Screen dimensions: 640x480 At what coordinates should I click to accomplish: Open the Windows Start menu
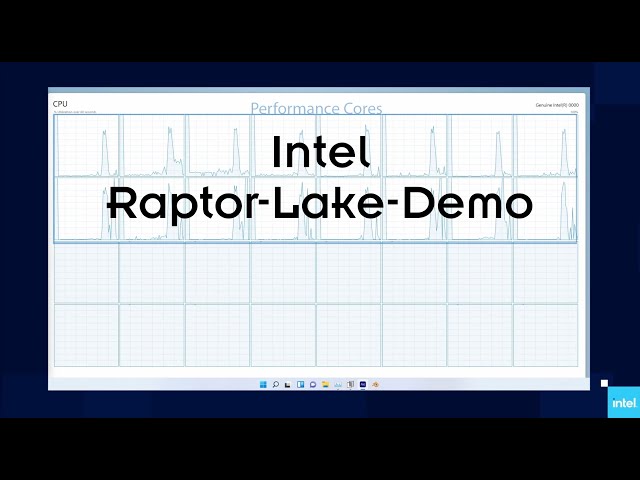click(x=263, y=384)
